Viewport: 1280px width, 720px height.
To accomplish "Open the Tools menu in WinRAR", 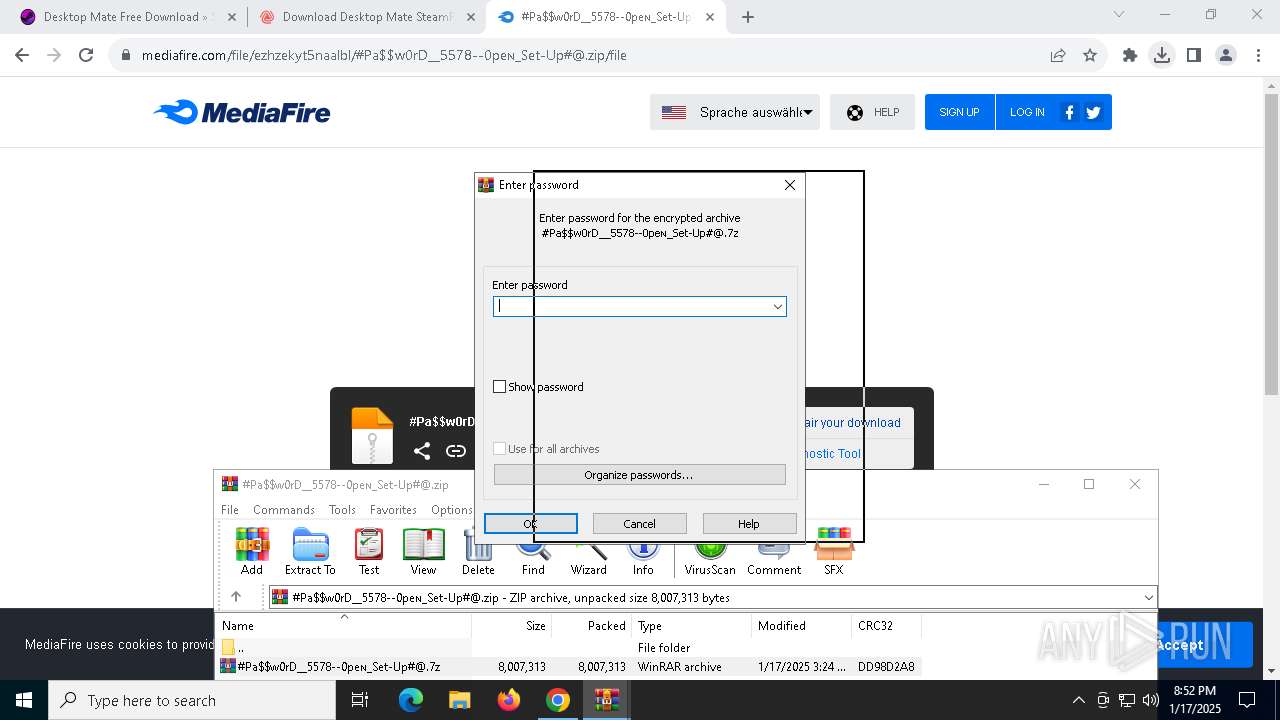I will pos(342,510).
